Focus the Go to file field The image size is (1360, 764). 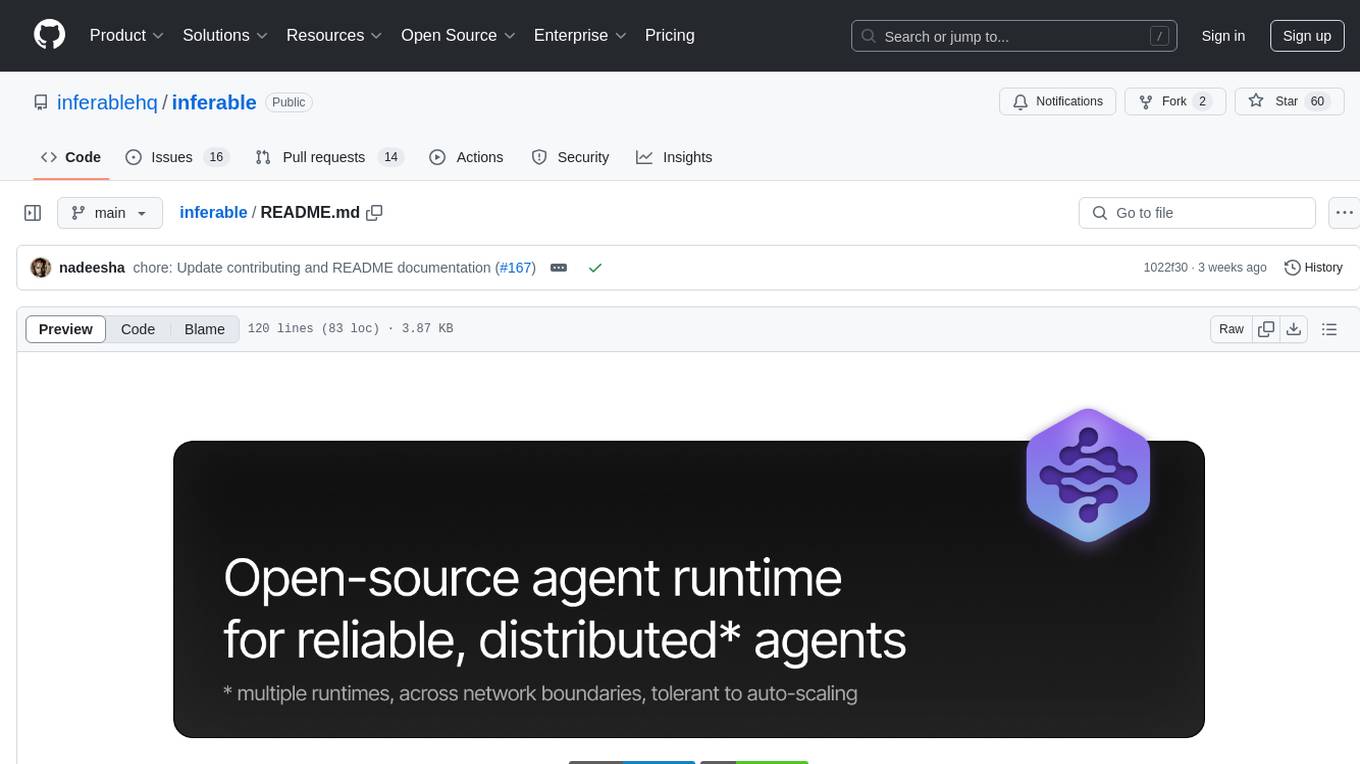click(x=1197, y=213)
